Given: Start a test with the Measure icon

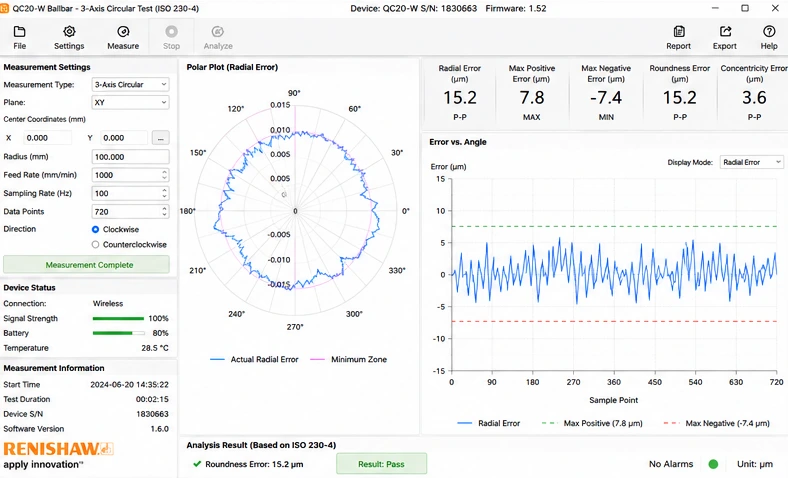Looking at the screenshot, I should [123, 32].
